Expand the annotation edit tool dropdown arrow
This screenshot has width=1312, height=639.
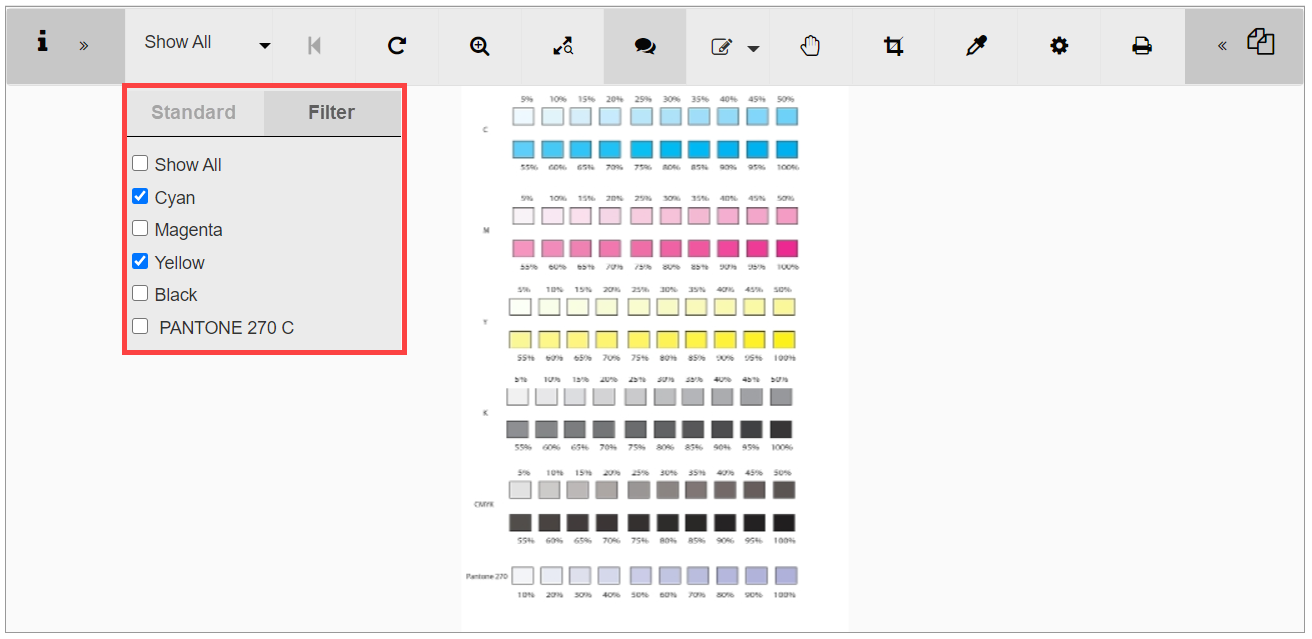pyautogui.click(x=753, y=48)
